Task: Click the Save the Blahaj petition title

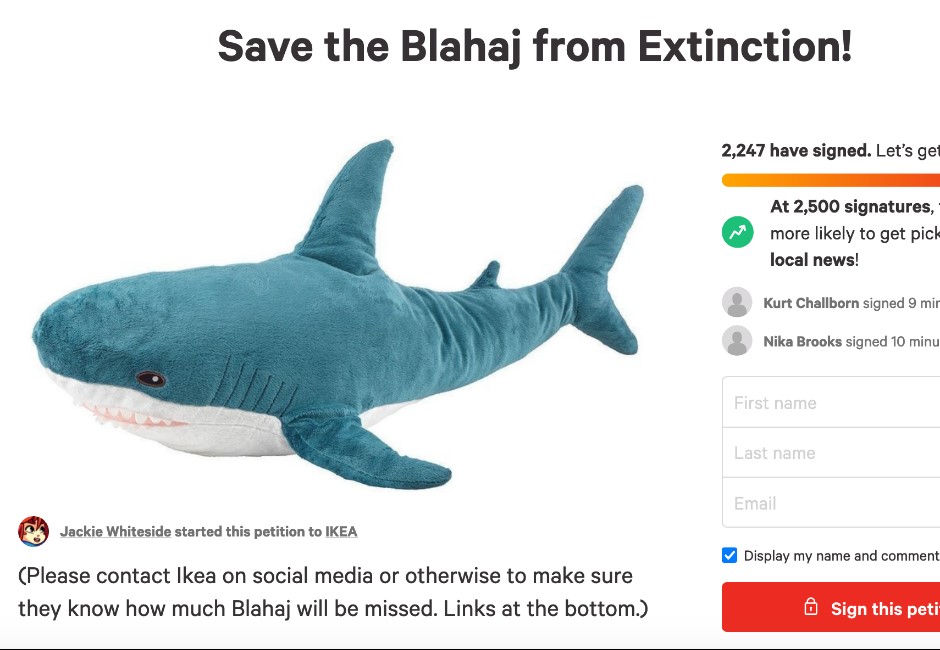Action: (x=534, y=46)
